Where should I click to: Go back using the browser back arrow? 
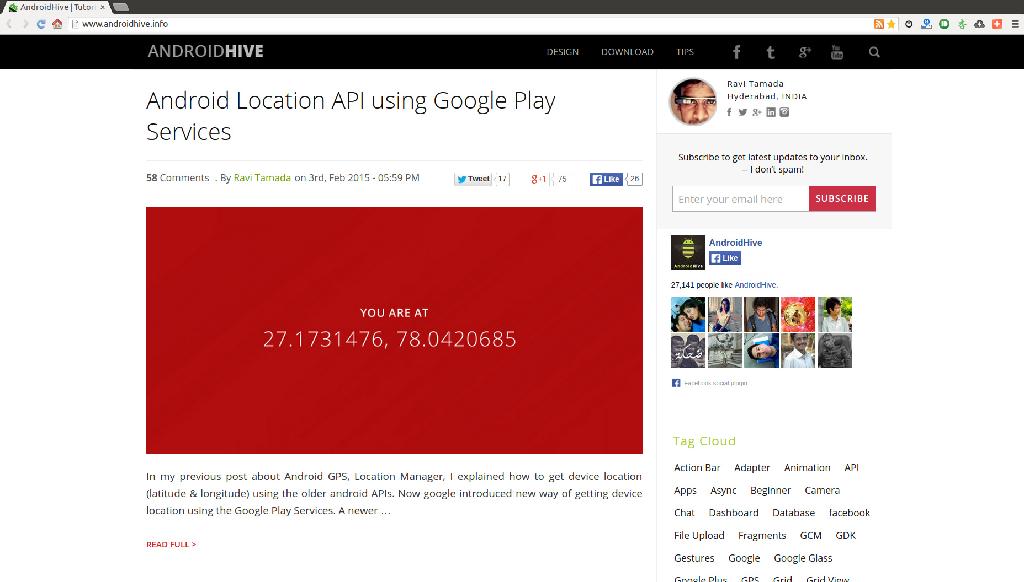[8, 22]
